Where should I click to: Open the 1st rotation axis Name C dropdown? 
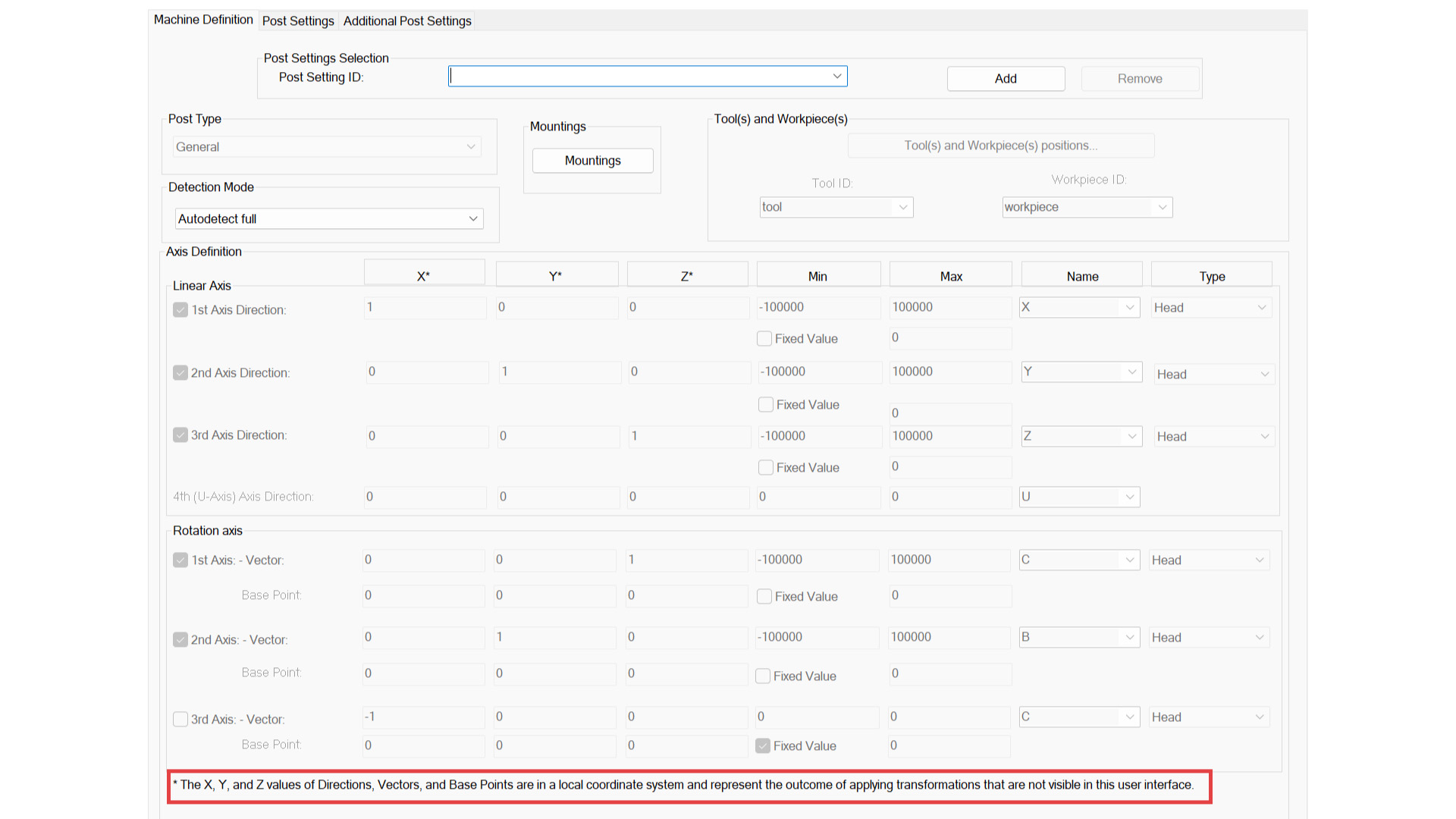[1079, 560]
